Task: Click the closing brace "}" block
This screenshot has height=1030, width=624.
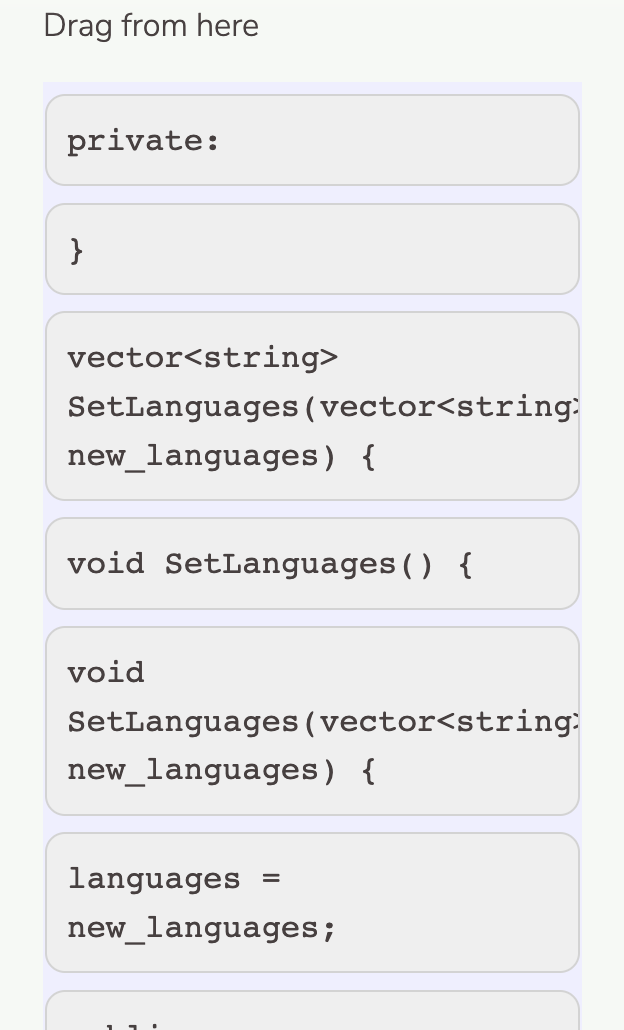Action: [x=312, y=248]
